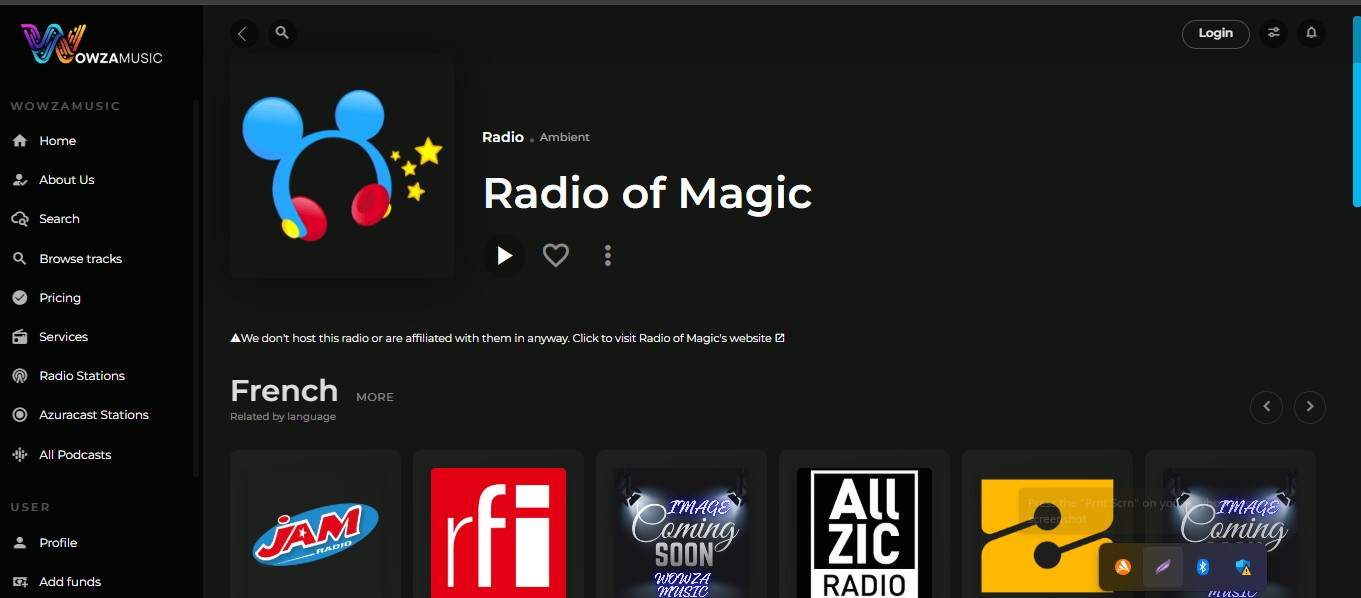Select the Allzic Radio station card

(864, 532)
